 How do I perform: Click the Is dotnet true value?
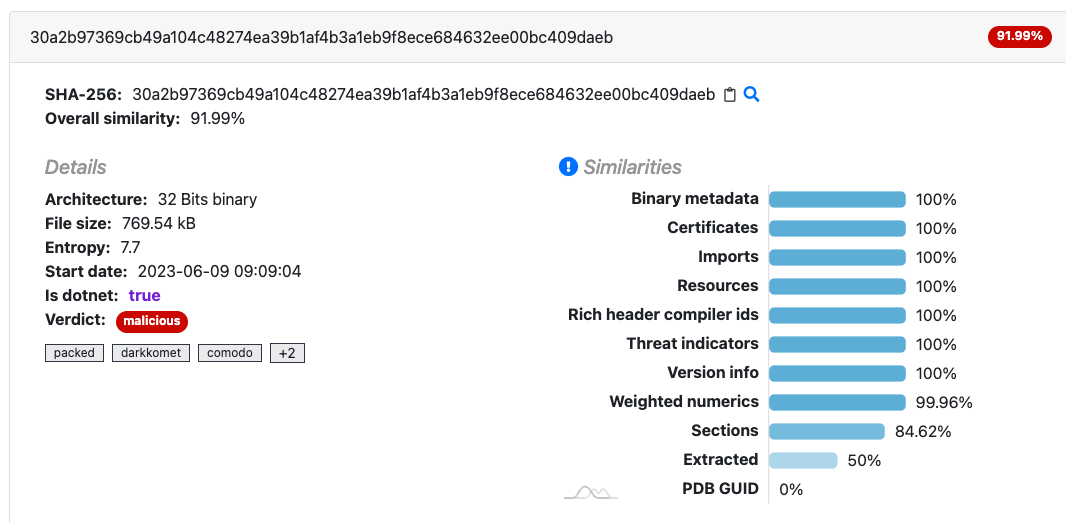tap(144, 295)
